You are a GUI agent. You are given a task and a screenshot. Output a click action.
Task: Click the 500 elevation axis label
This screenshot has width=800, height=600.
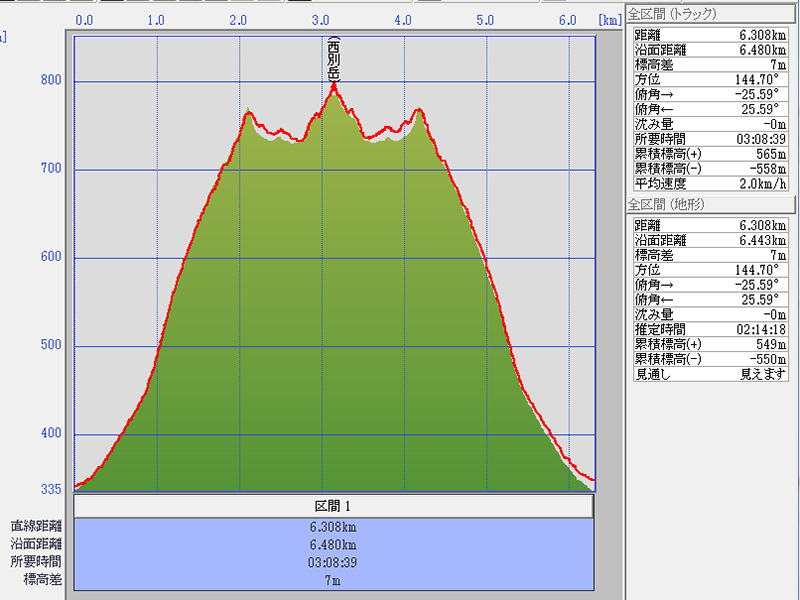tap(50, 346)
